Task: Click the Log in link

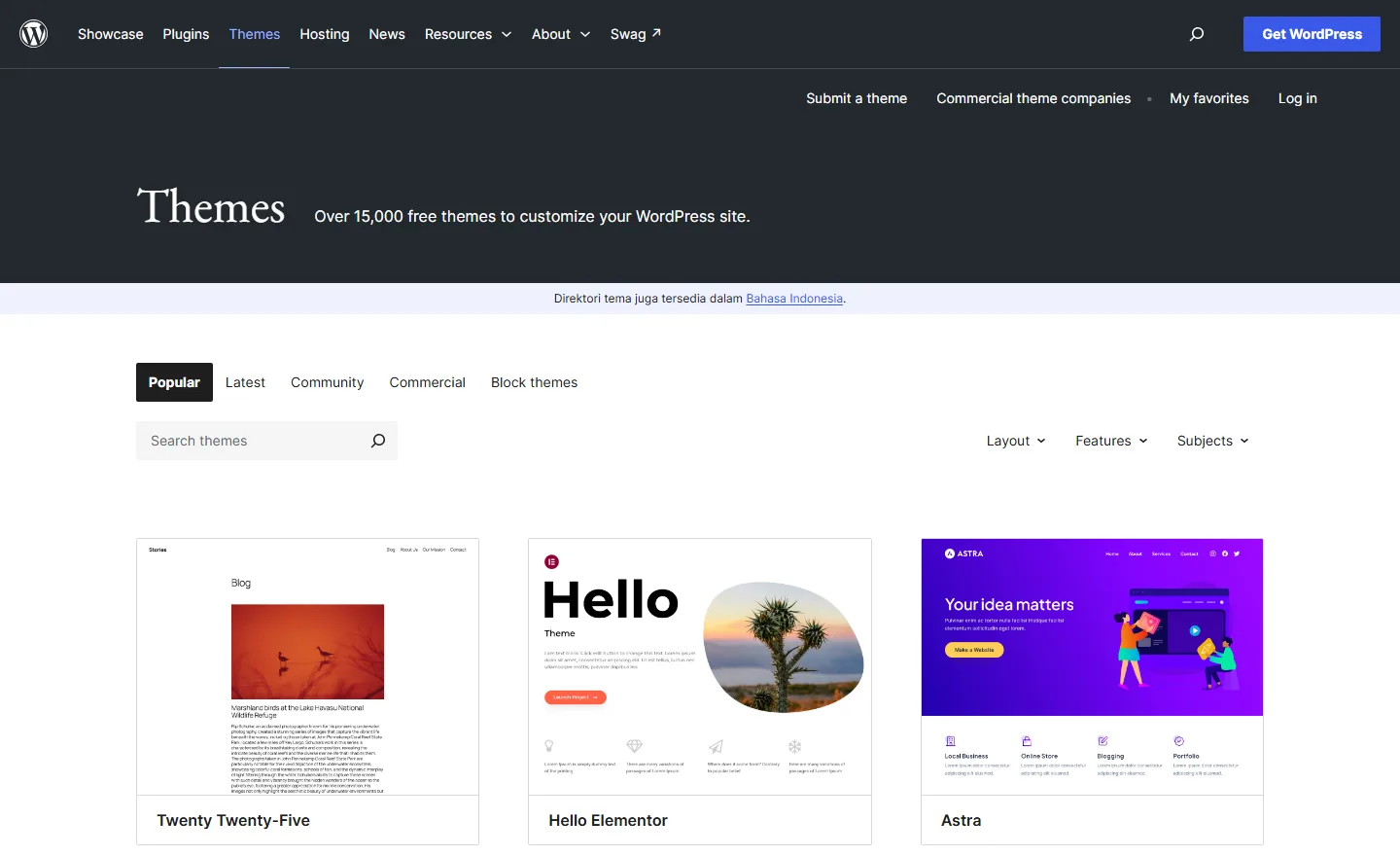Action: point(1298,98)
